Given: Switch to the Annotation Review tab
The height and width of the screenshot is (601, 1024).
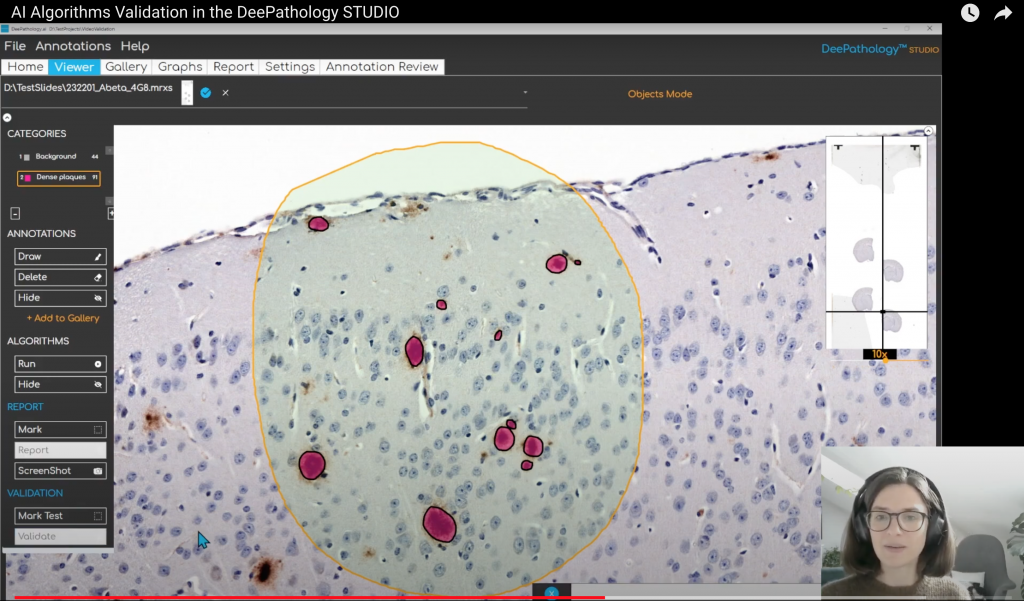Looking at the screenshot, I should (x=382, y=67).
